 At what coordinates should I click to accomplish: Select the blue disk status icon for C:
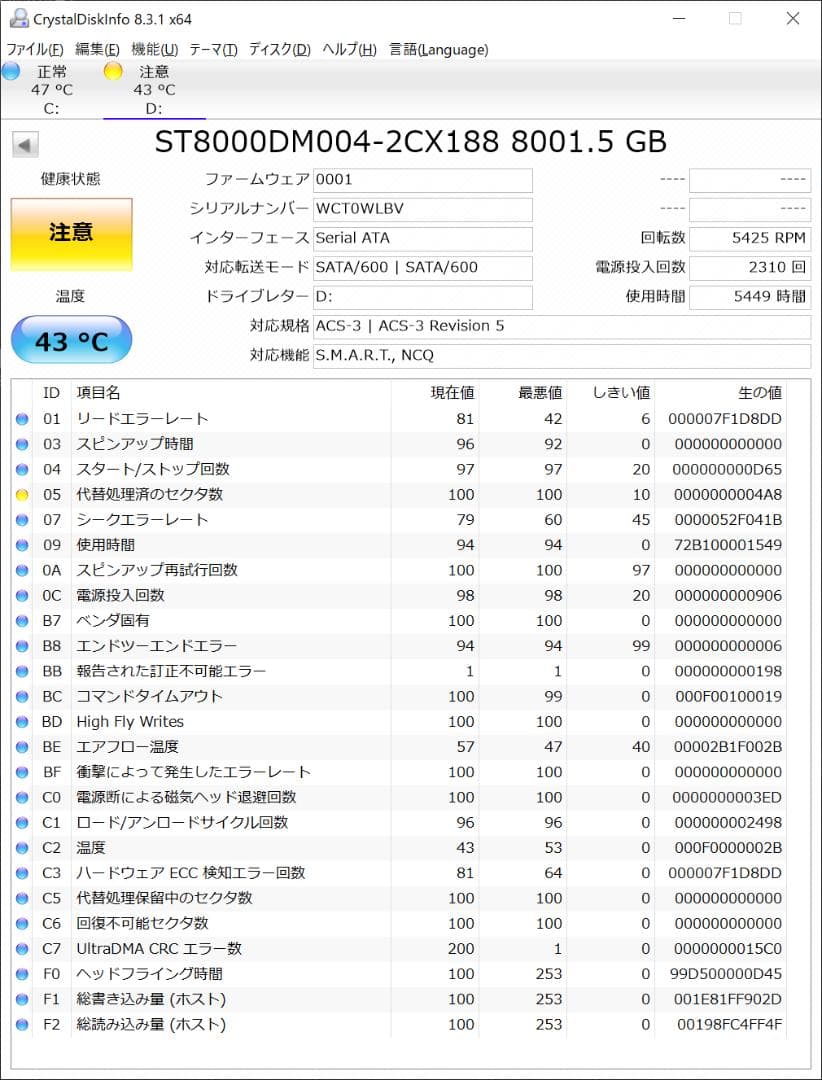(10, 71)
